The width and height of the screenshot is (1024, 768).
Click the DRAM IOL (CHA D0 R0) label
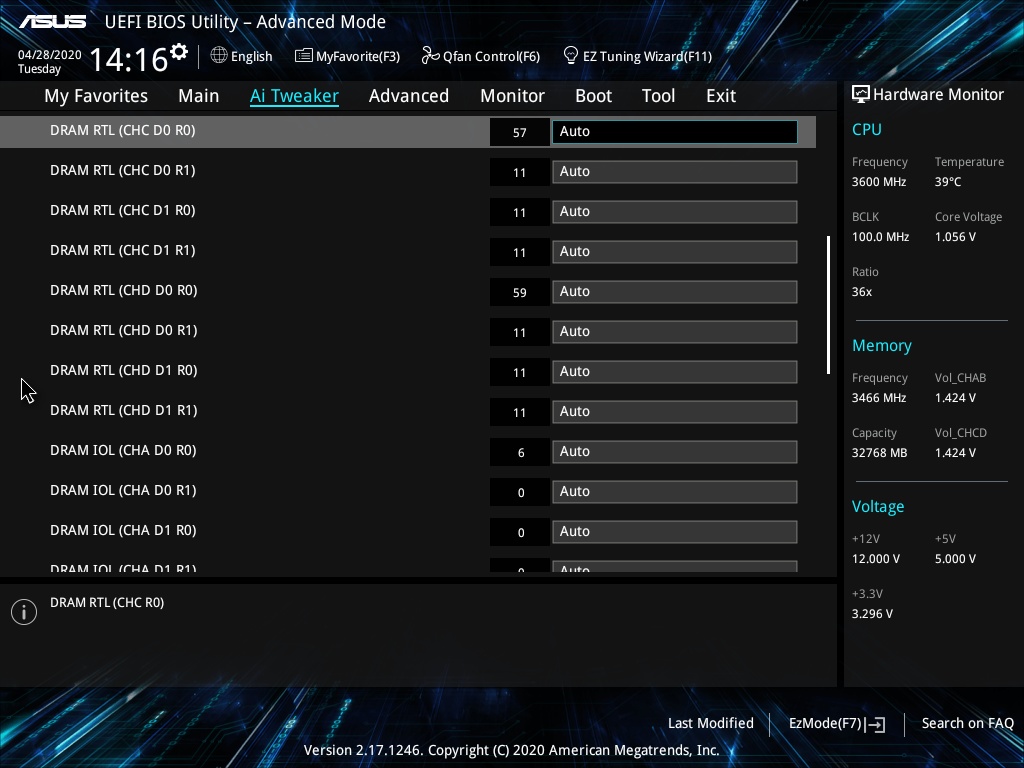click(x=123, y=450)
